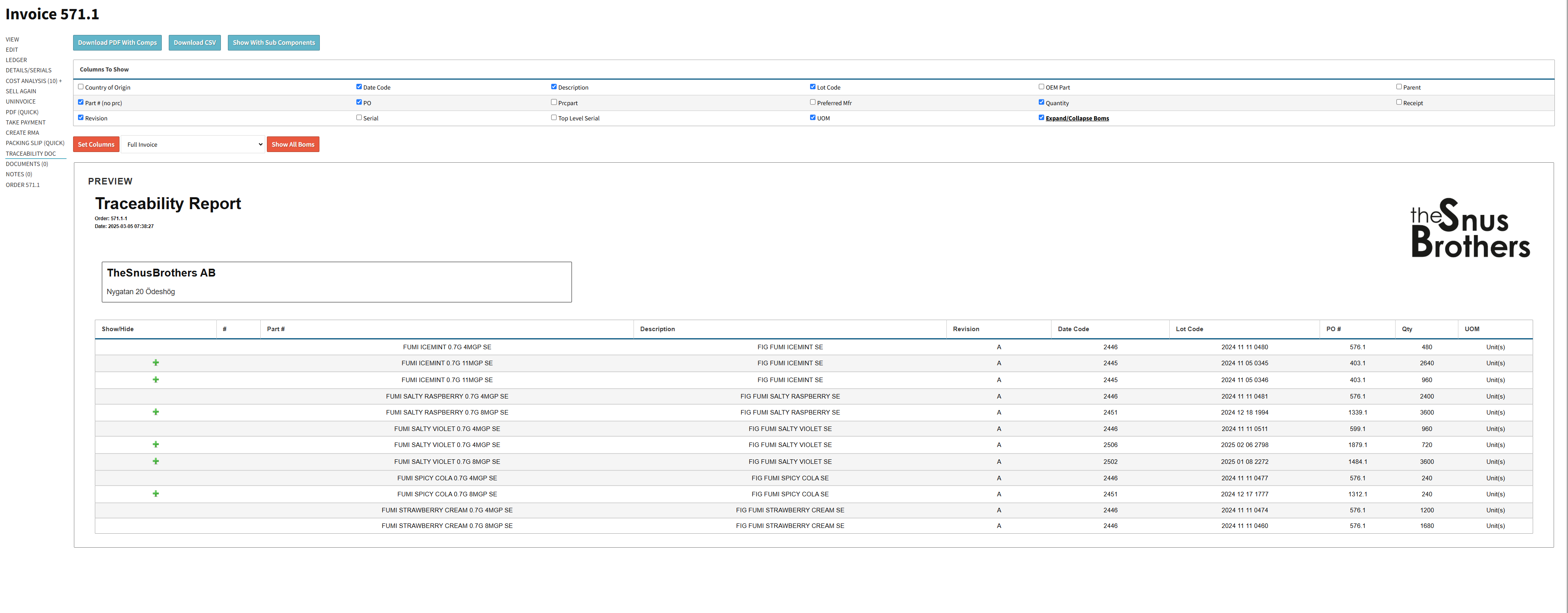Select PO value 1879.1
This screenshot has height=613, width=1568.
point(1357,445)
